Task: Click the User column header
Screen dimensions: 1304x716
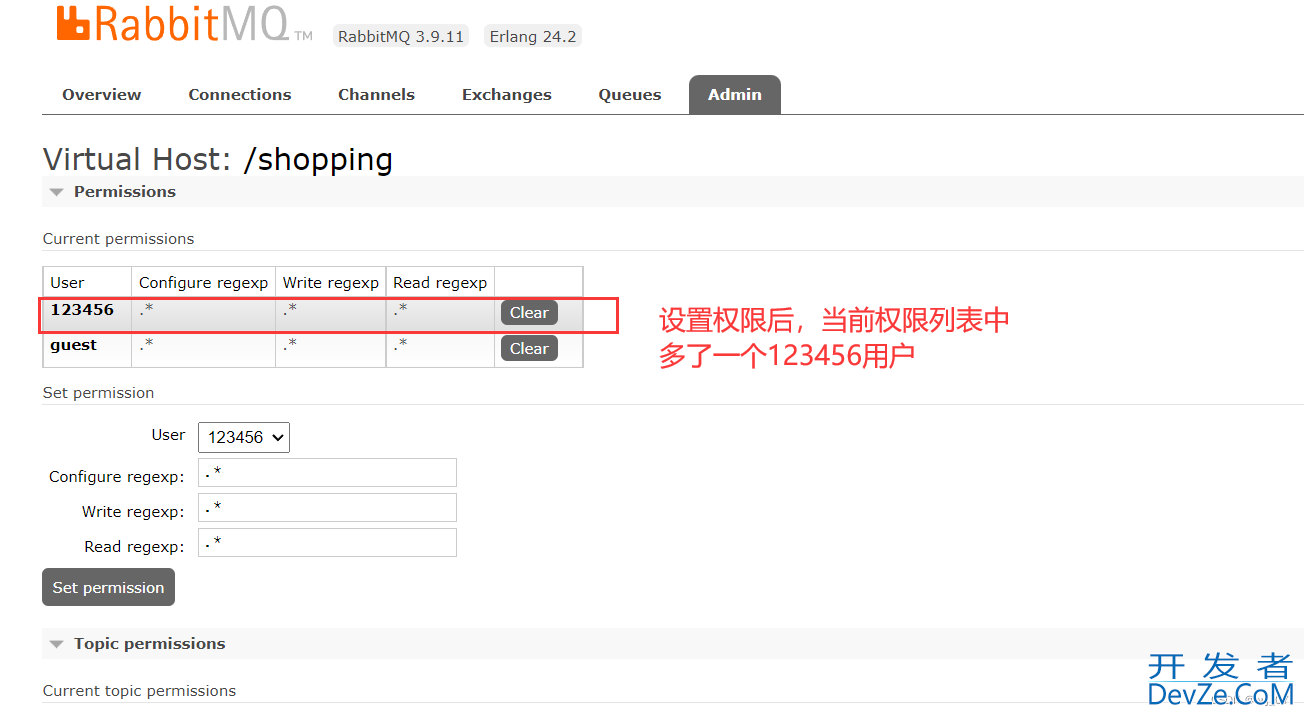Action: (x=87, y=282)
